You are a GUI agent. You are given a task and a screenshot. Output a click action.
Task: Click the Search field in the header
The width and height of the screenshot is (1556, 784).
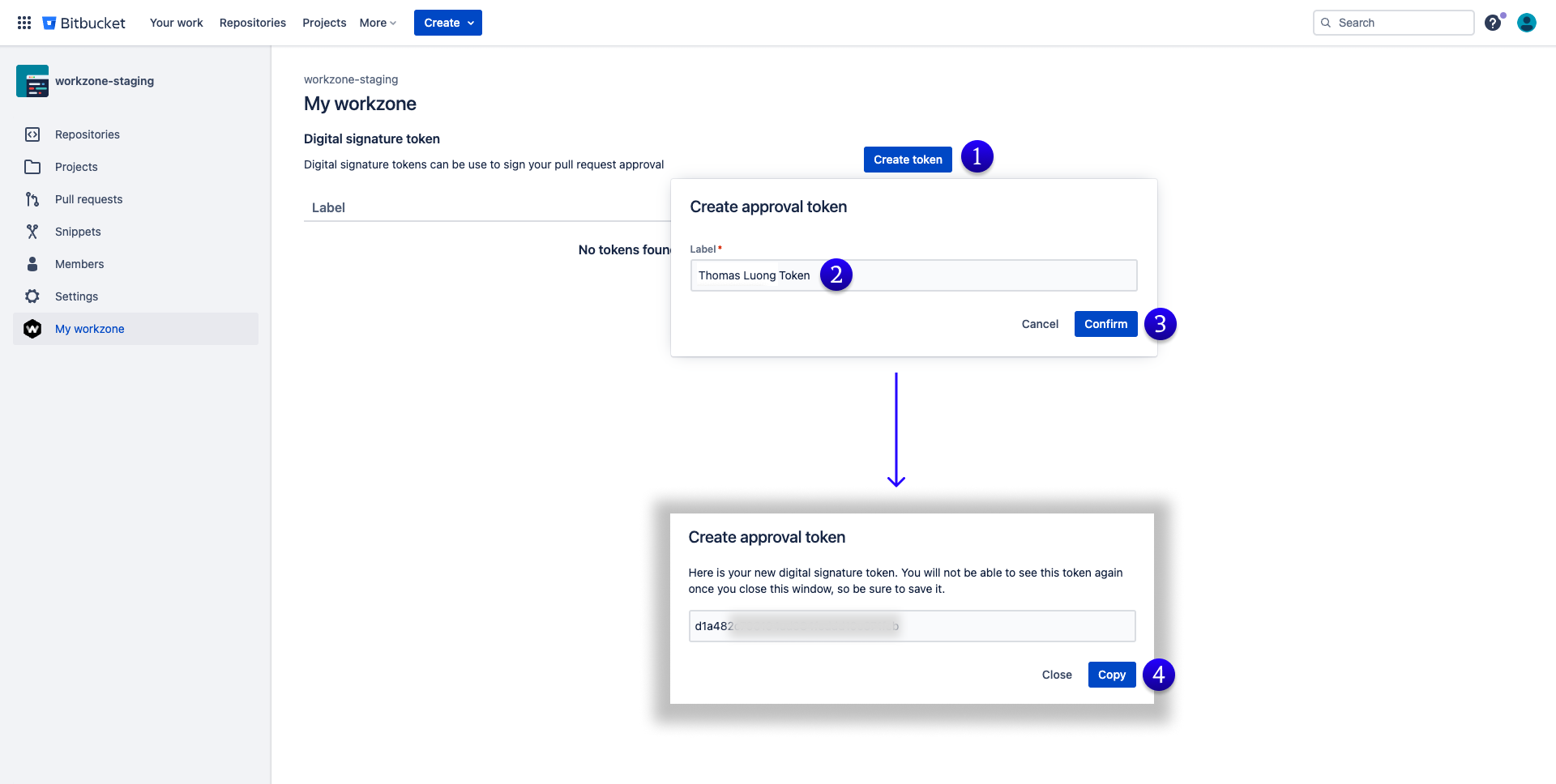[x=1393, y=23]
